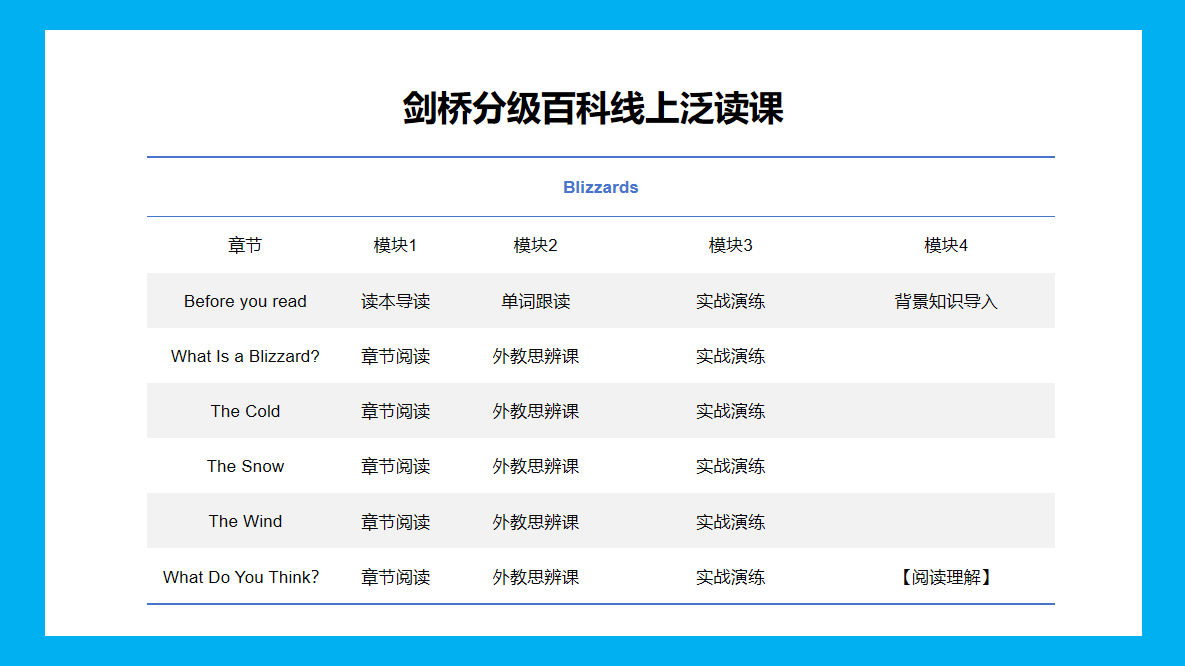Open 实战演练 for The Snow
The height and width of the screenshot is (666, 1185).
[x=730, y=466]
